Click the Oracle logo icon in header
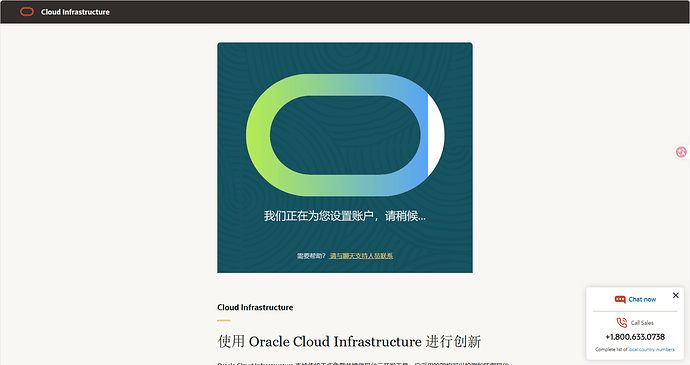Viewport: 690px width, 365px height. 27,12
